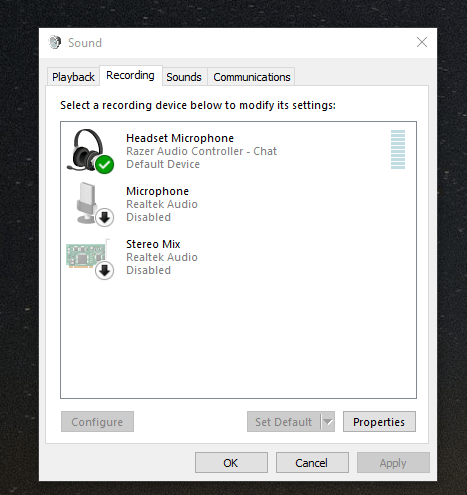Select the Recording tab
The height and width of the screenshot is (495, 467).
point(131,76)
